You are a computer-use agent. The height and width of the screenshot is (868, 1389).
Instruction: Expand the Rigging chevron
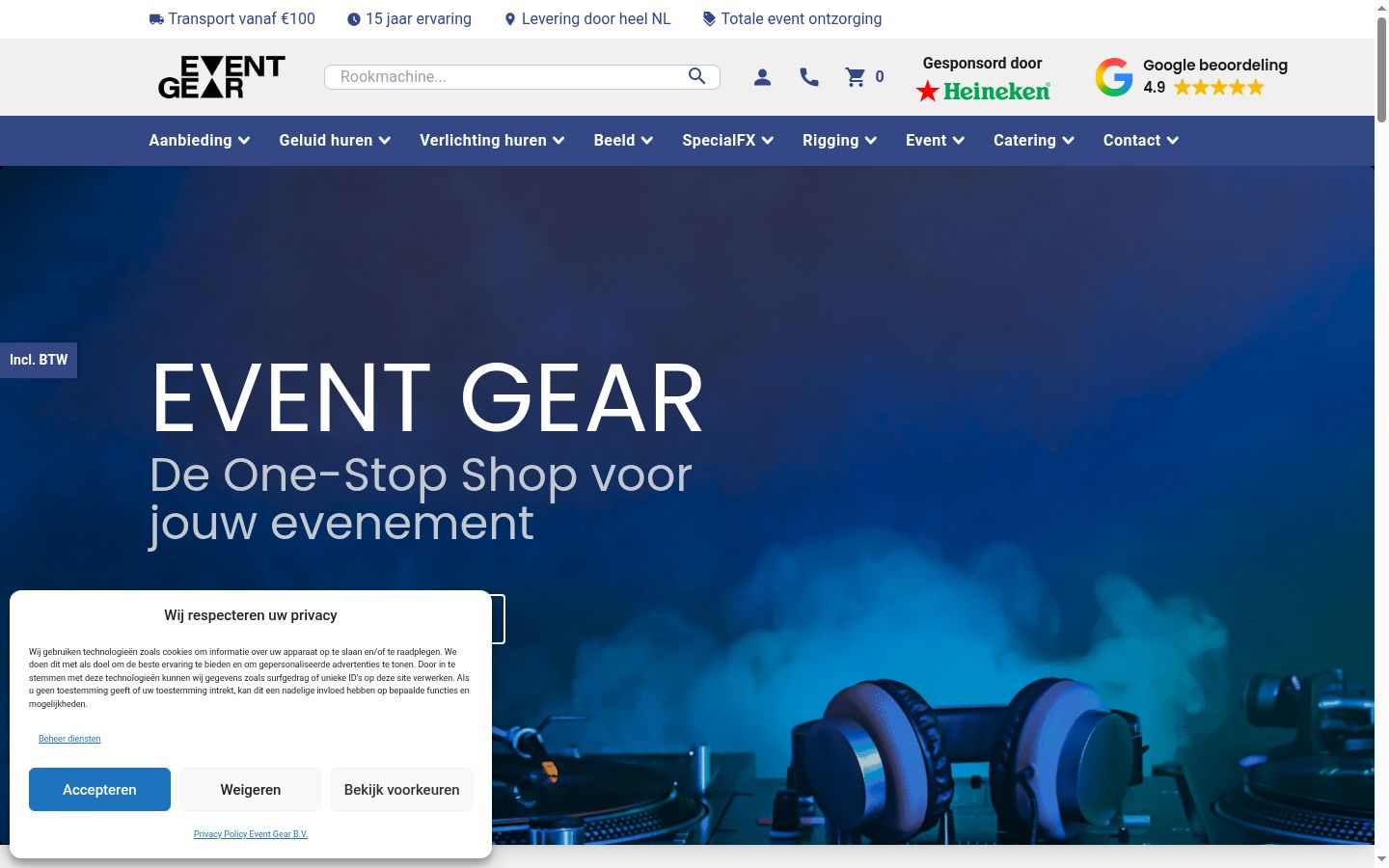pyautogui.click(x=871, y=141)
